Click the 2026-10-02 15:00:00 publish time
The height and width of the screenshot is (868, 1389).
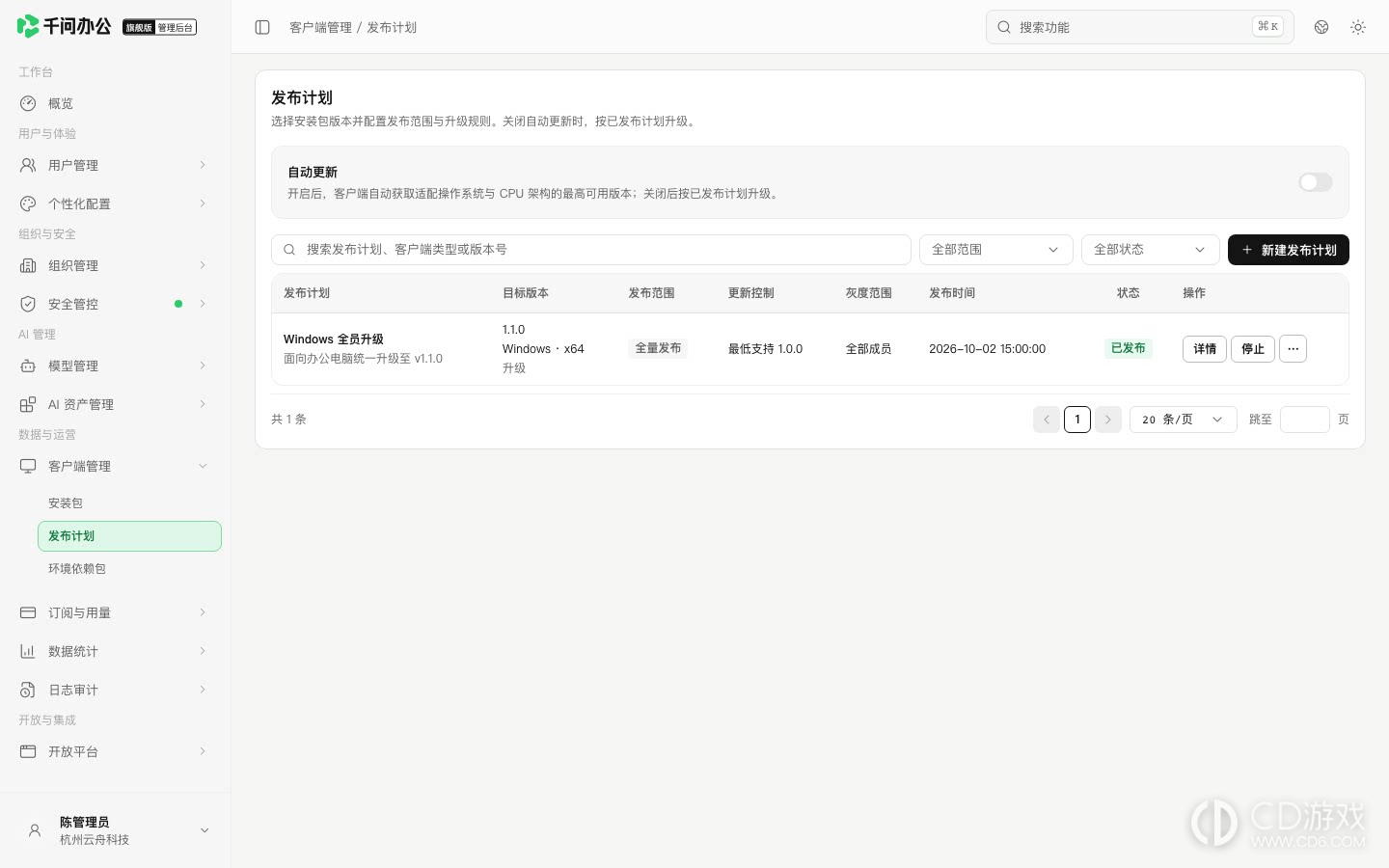tap(987, 349)
